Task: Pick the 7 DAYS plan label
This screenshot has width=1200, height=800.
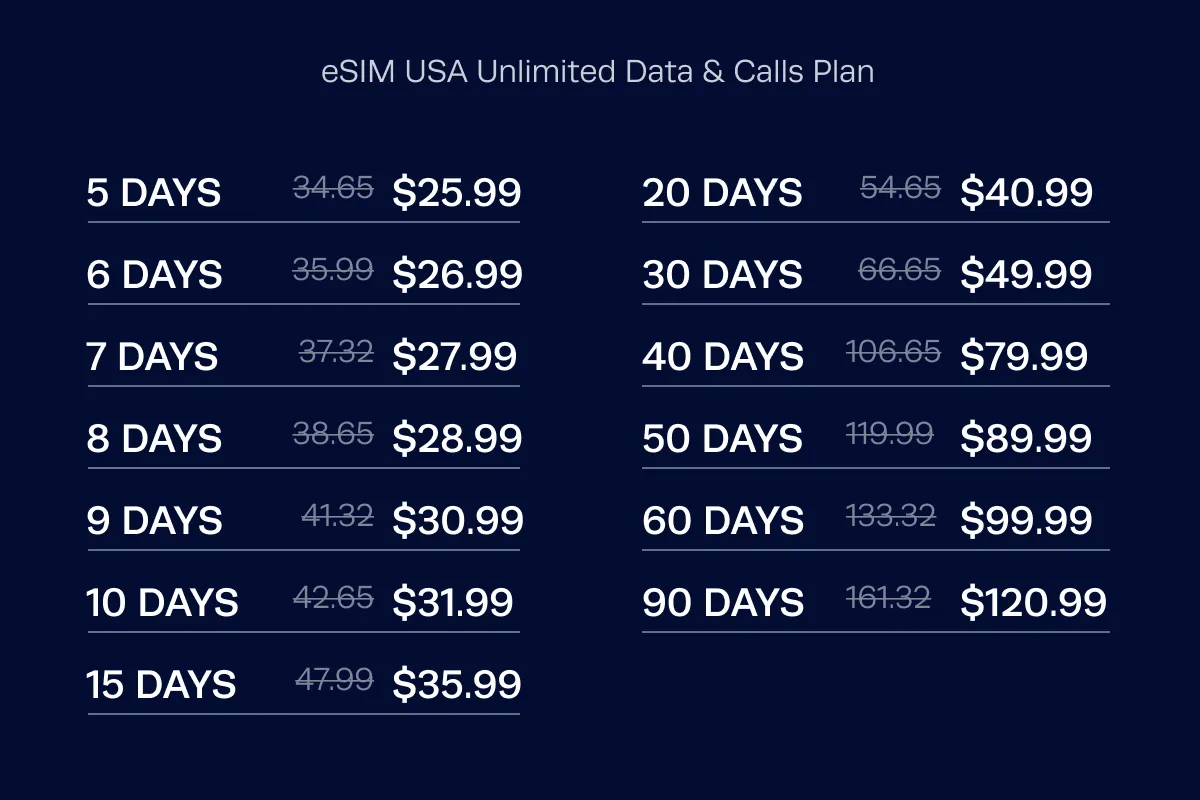Action: pyautogui.click(x=152, y=356)
